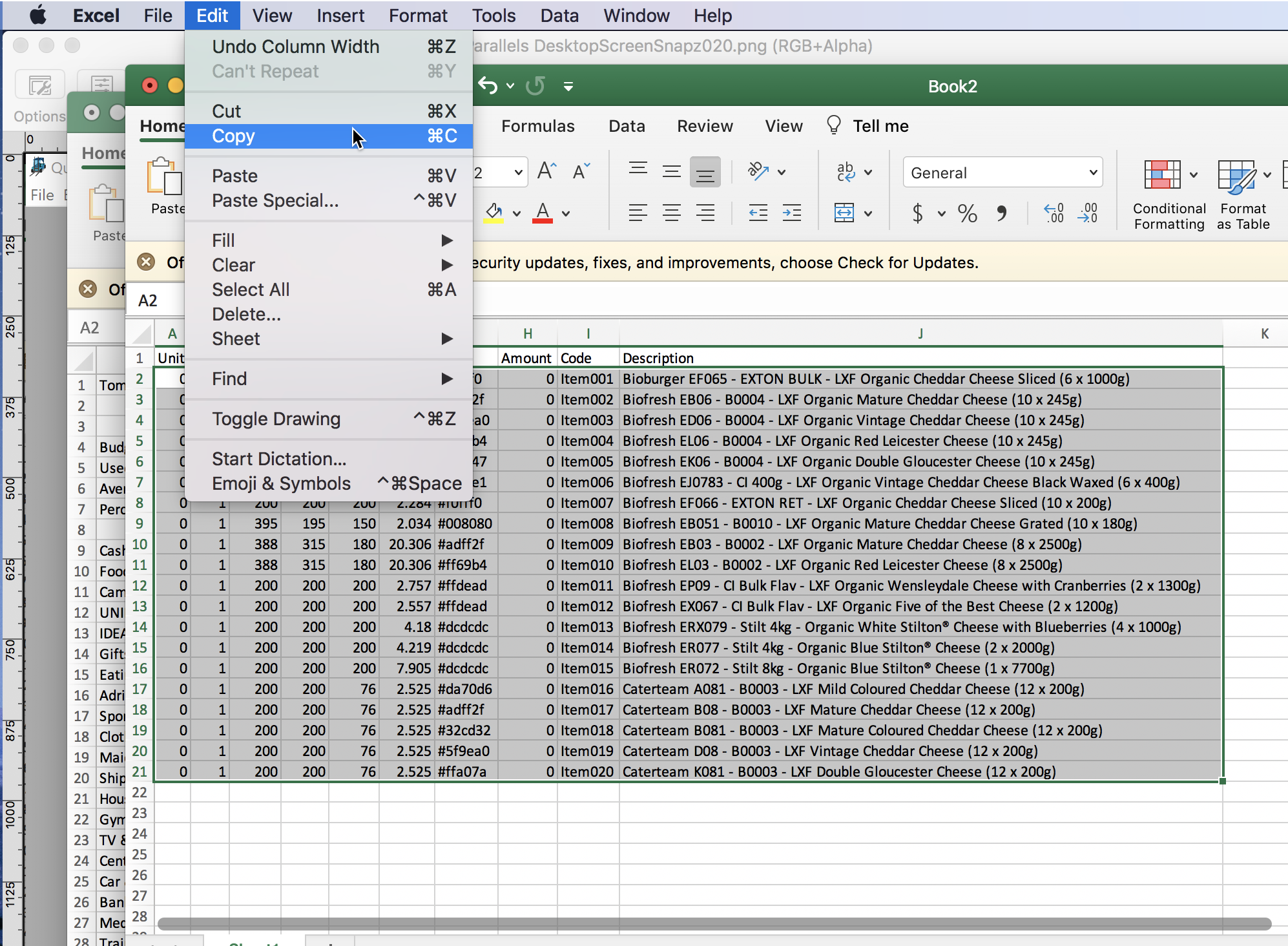This screenshot has height=946, width=1288.
Task: Open the Fill Color dropdown arrow
Action: pos(517,213)
